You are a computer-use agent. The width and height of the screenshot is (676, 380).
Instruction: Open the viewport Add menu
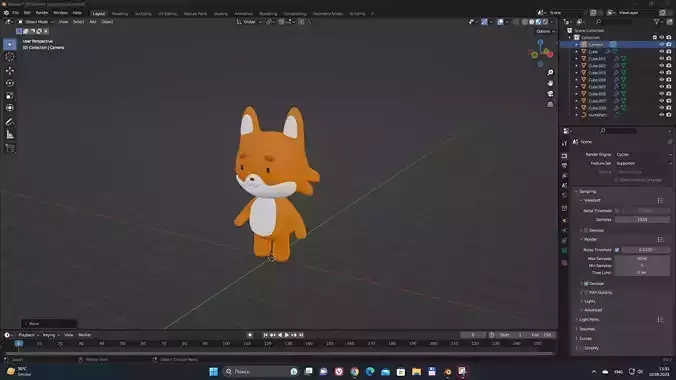[x=93, y=22]
